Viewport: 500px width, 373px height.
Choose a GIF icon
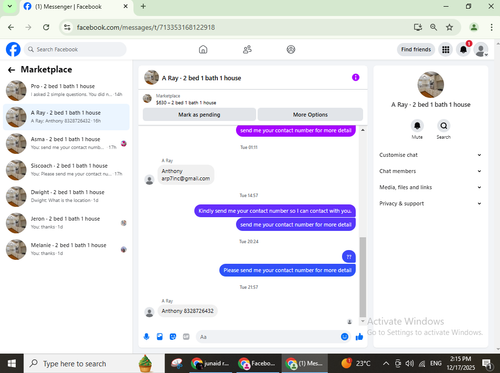click(186, 337)
